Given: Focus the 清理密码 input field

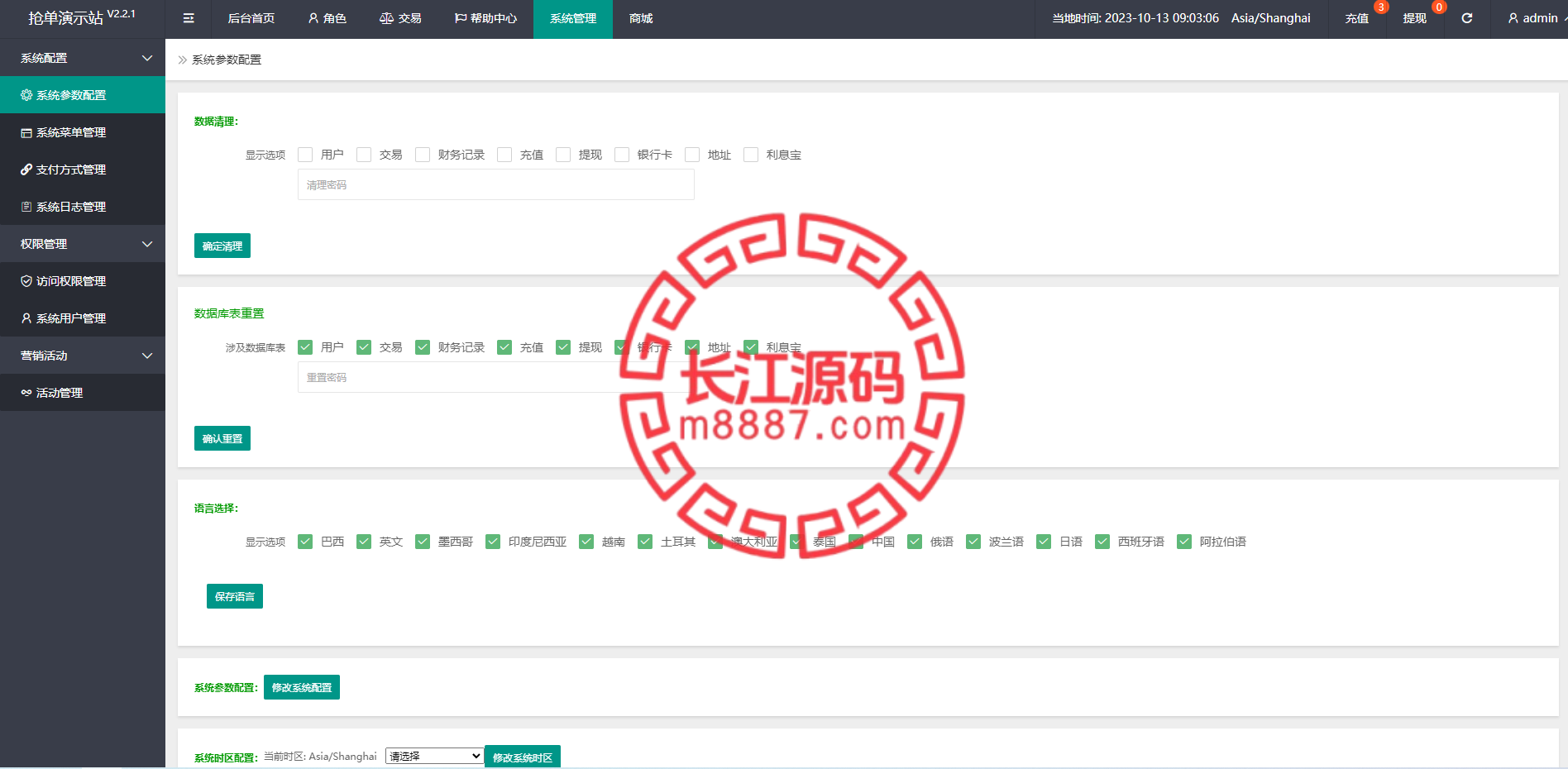Looking at the screenshot, I should click(496, 184).
